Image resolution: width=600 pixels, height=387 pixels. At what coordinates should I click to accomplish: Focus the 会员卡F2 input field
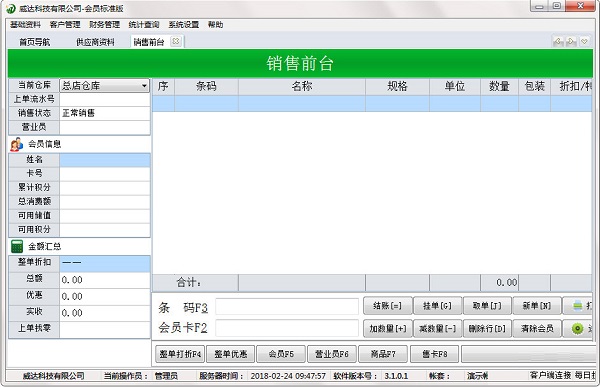coord(287,328)
